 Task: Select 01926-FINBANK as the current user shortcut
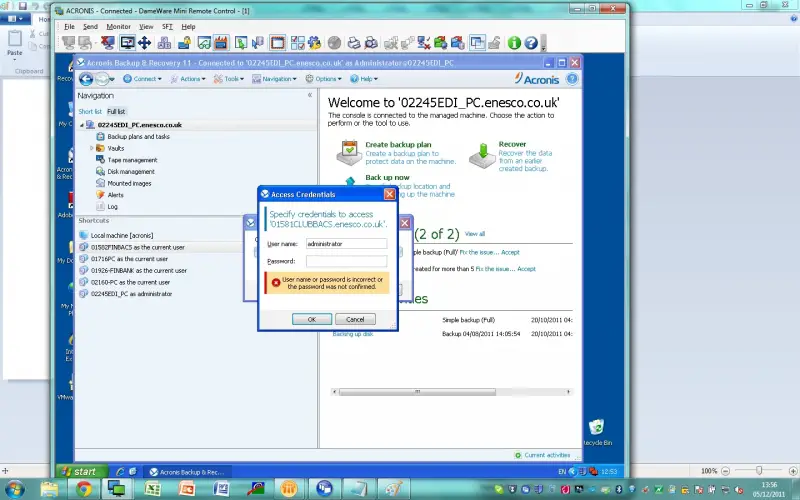pyautogui.click(x=138, y=271)
